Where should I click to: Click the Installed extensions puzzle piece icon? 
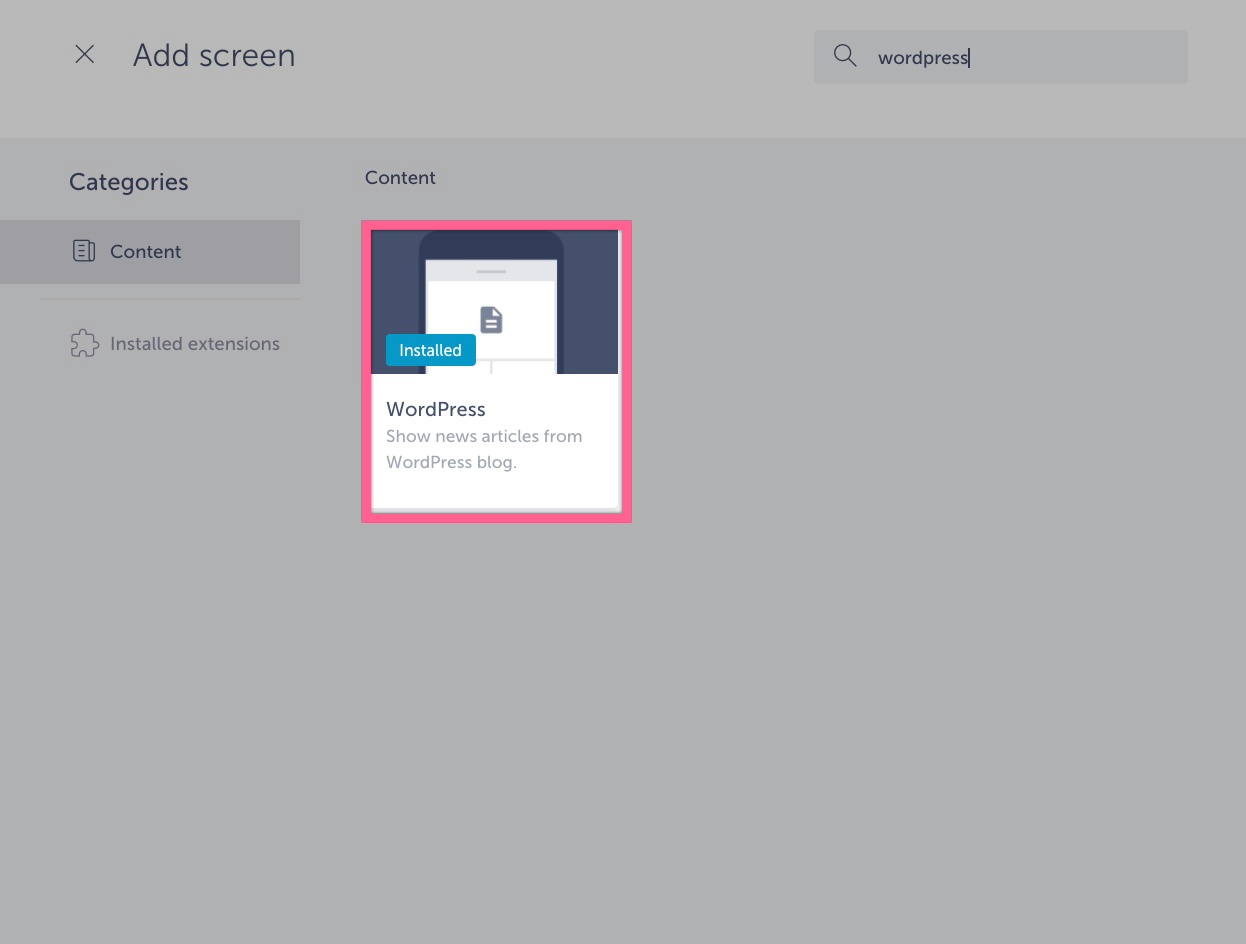84,343
